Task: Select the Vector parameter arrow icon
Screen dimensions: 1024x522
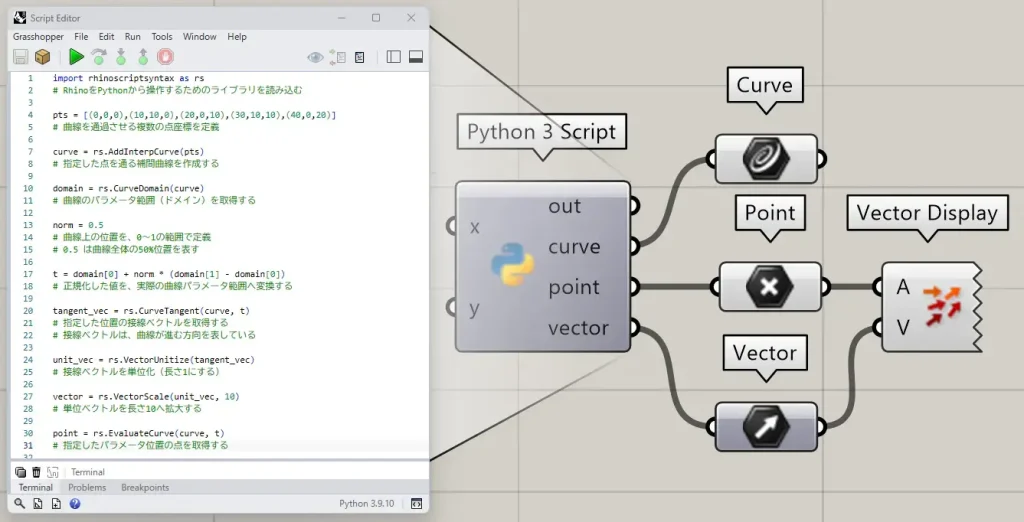Action: click(766, 427)
